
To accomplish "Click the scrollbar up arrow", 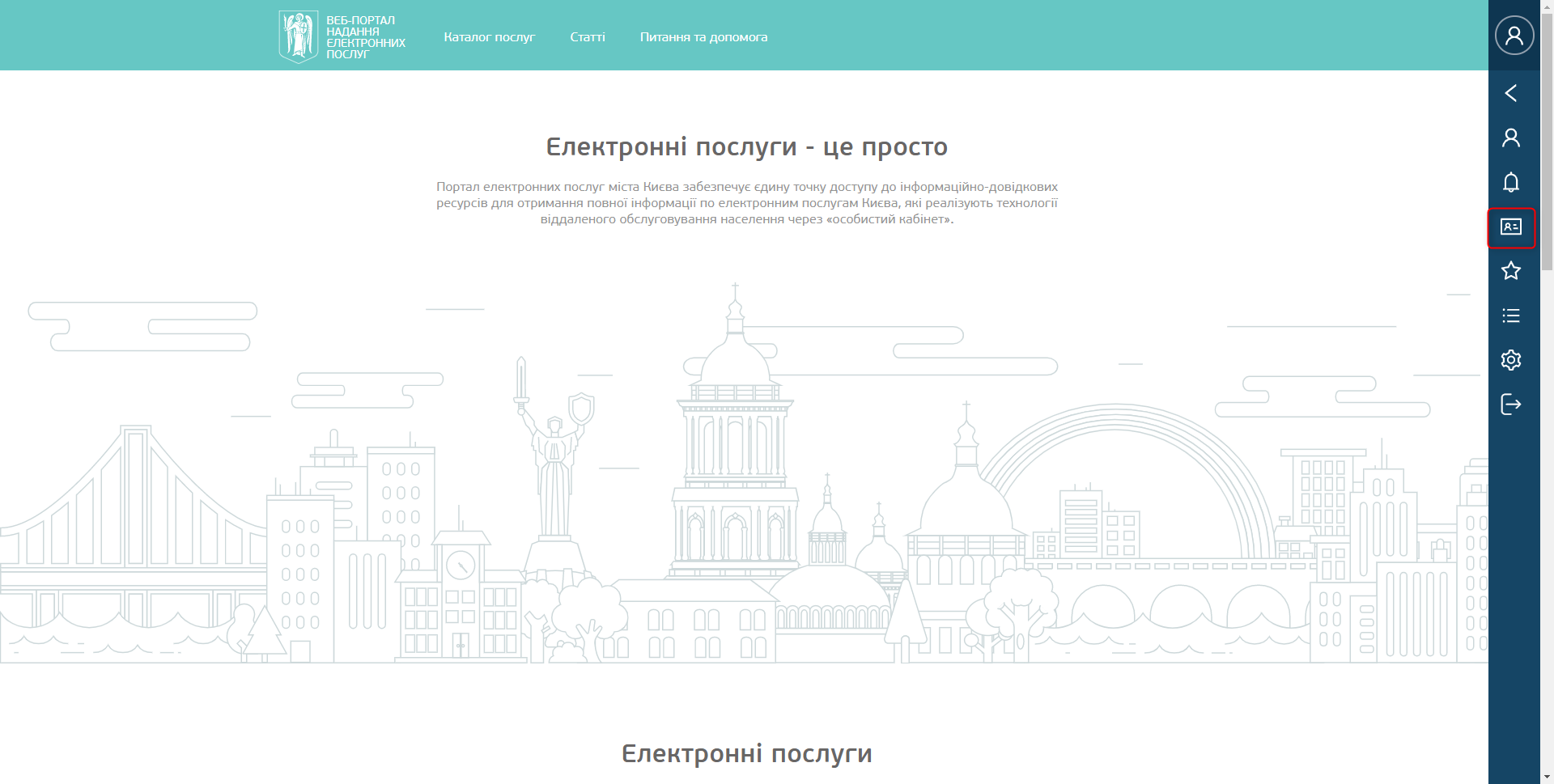I will 1547,6.
